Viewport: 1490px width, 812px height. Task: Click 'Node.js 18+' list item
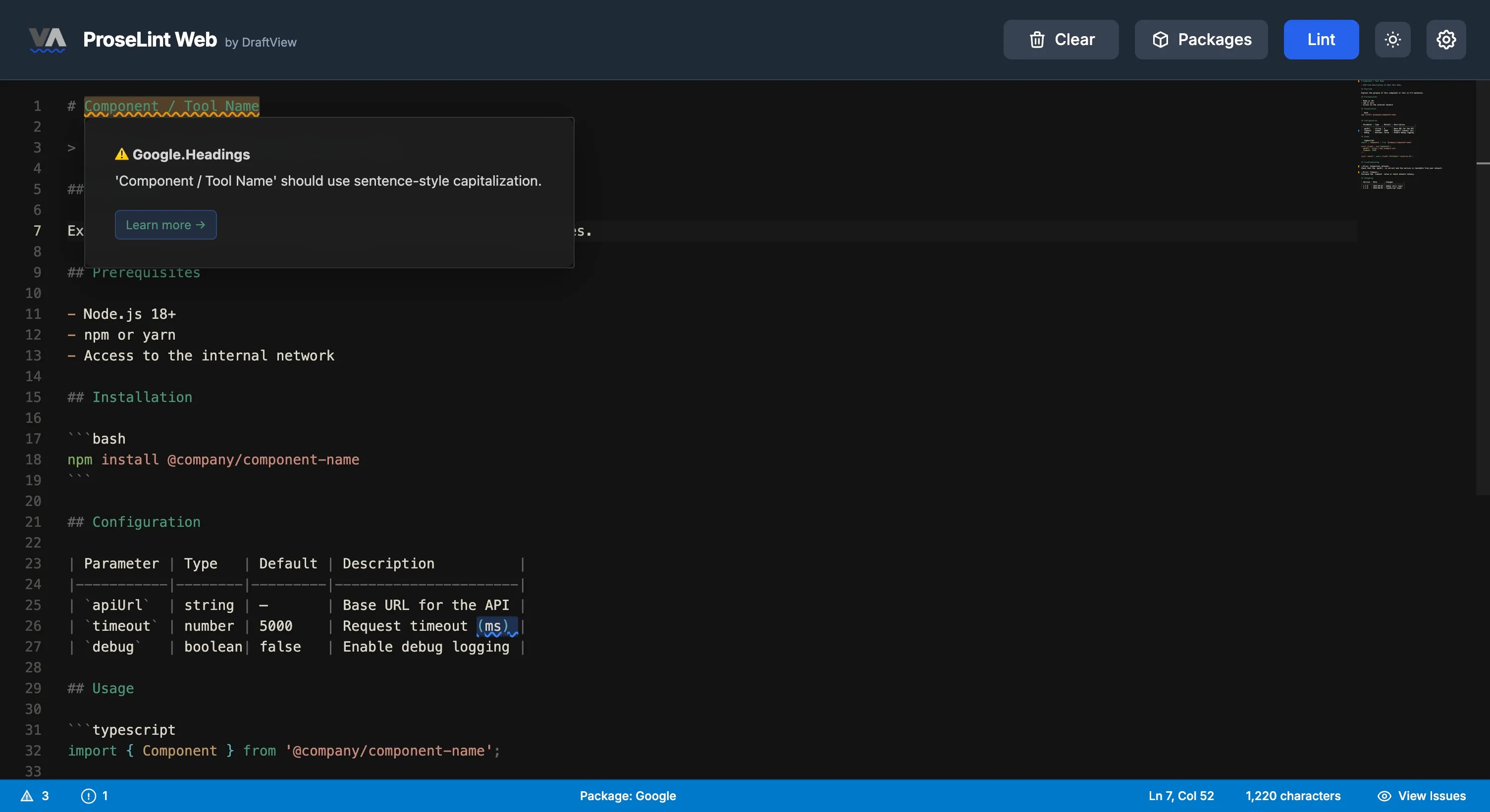click(121, 314)
